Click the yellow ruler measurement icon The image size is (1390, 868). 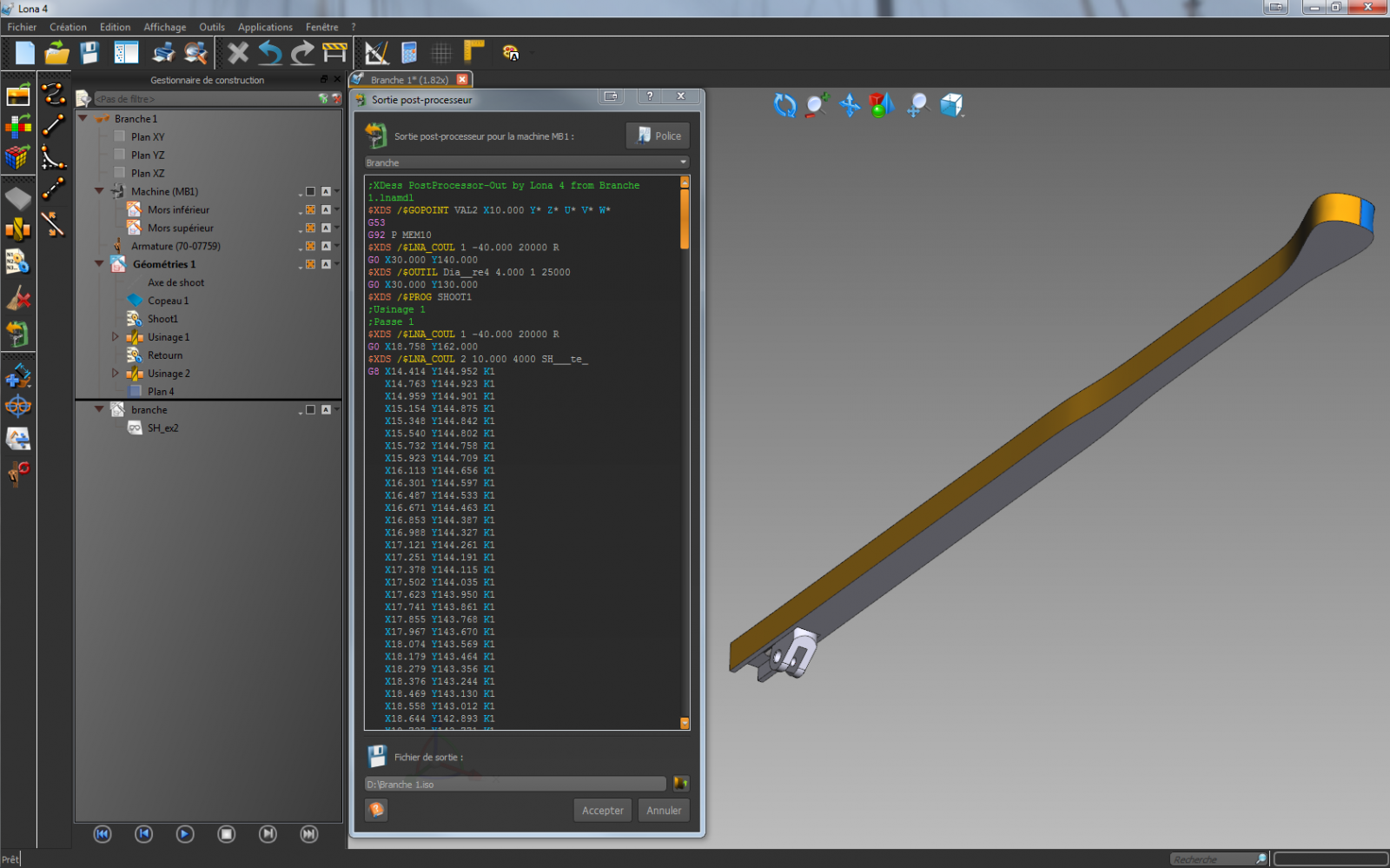pos(473,51)
